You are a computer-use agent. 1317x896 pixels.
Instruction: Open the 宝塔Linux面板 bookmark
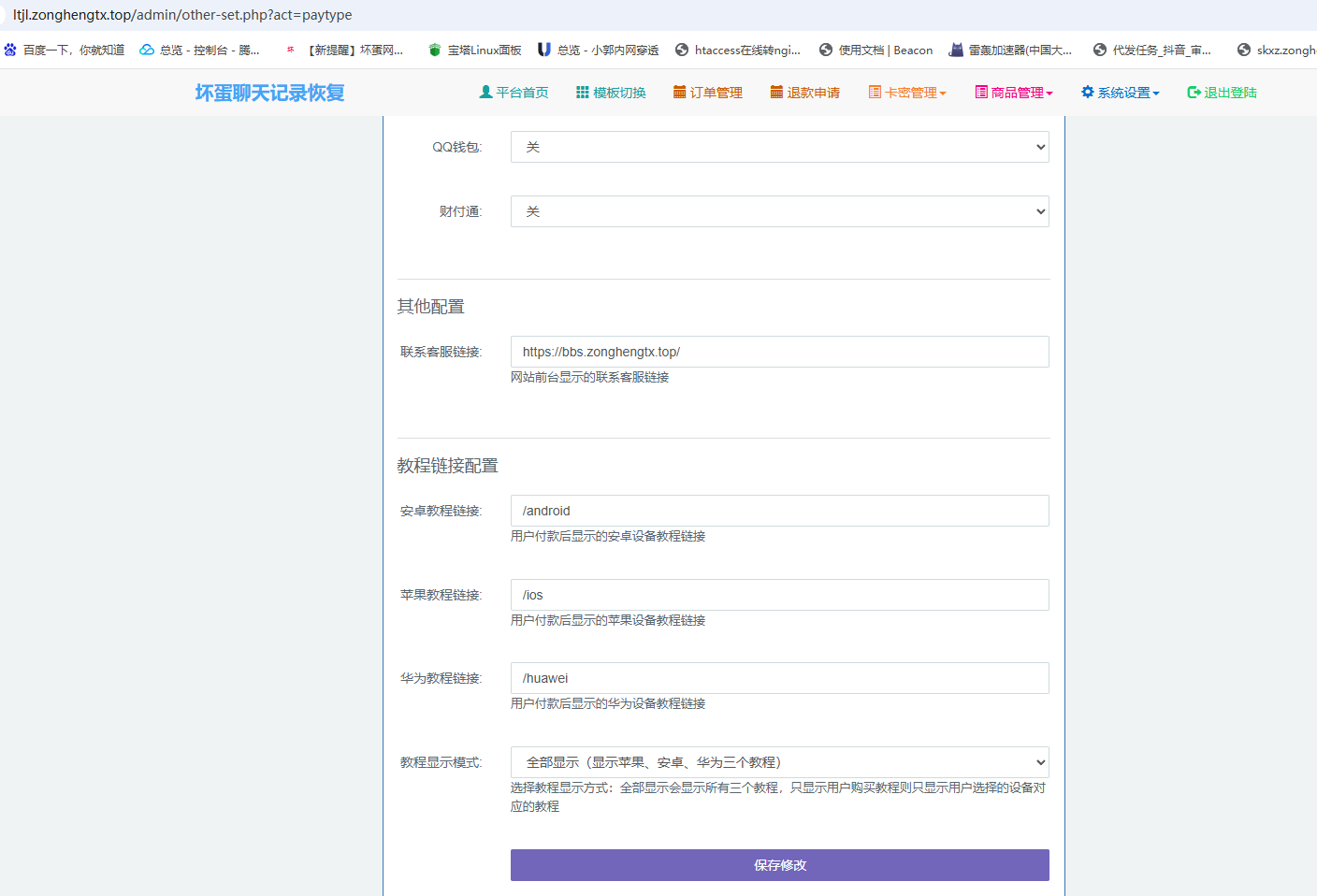[474, 51]
